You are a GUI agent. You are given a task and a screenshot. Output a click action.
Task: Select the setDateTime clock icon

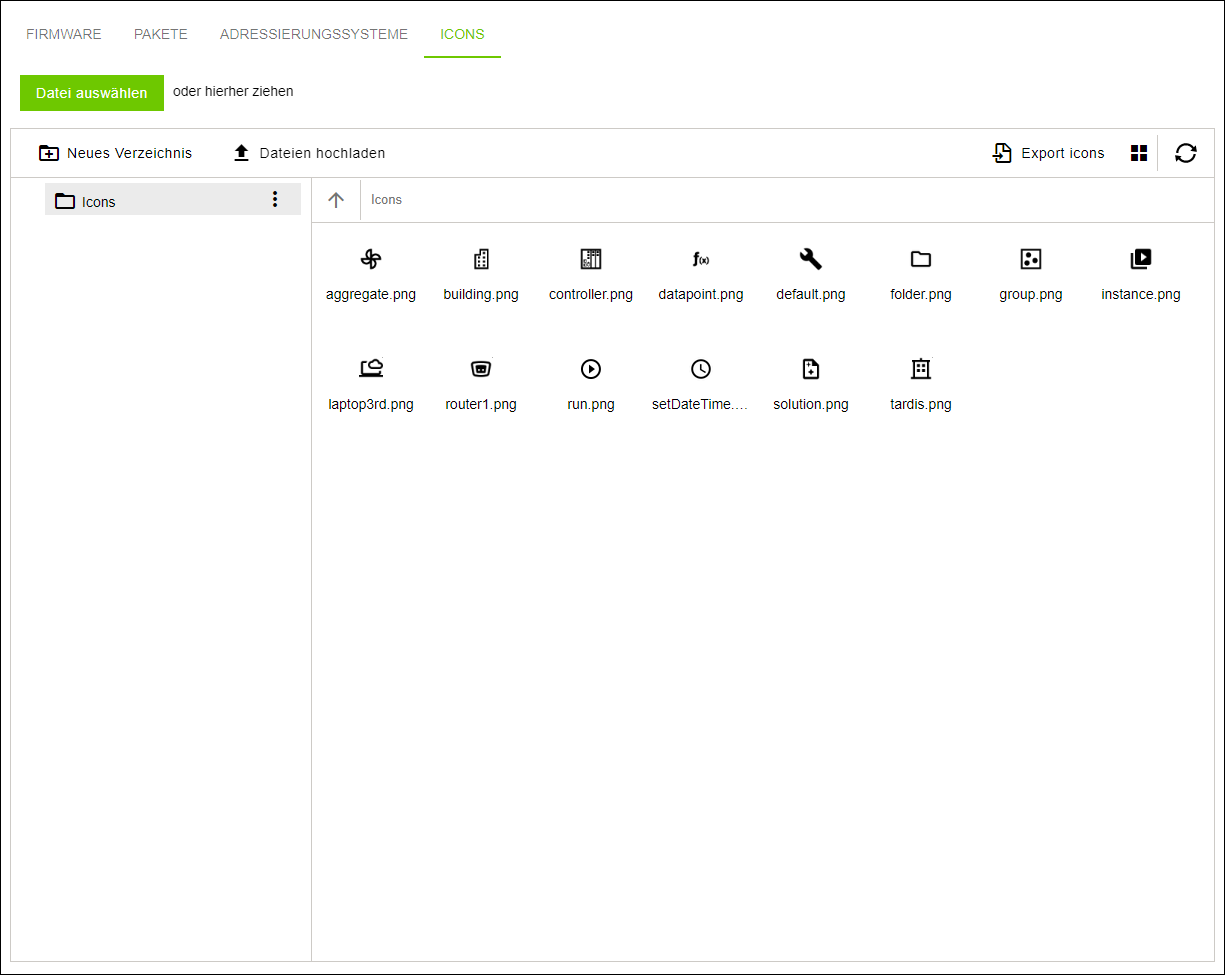point(701,369)
